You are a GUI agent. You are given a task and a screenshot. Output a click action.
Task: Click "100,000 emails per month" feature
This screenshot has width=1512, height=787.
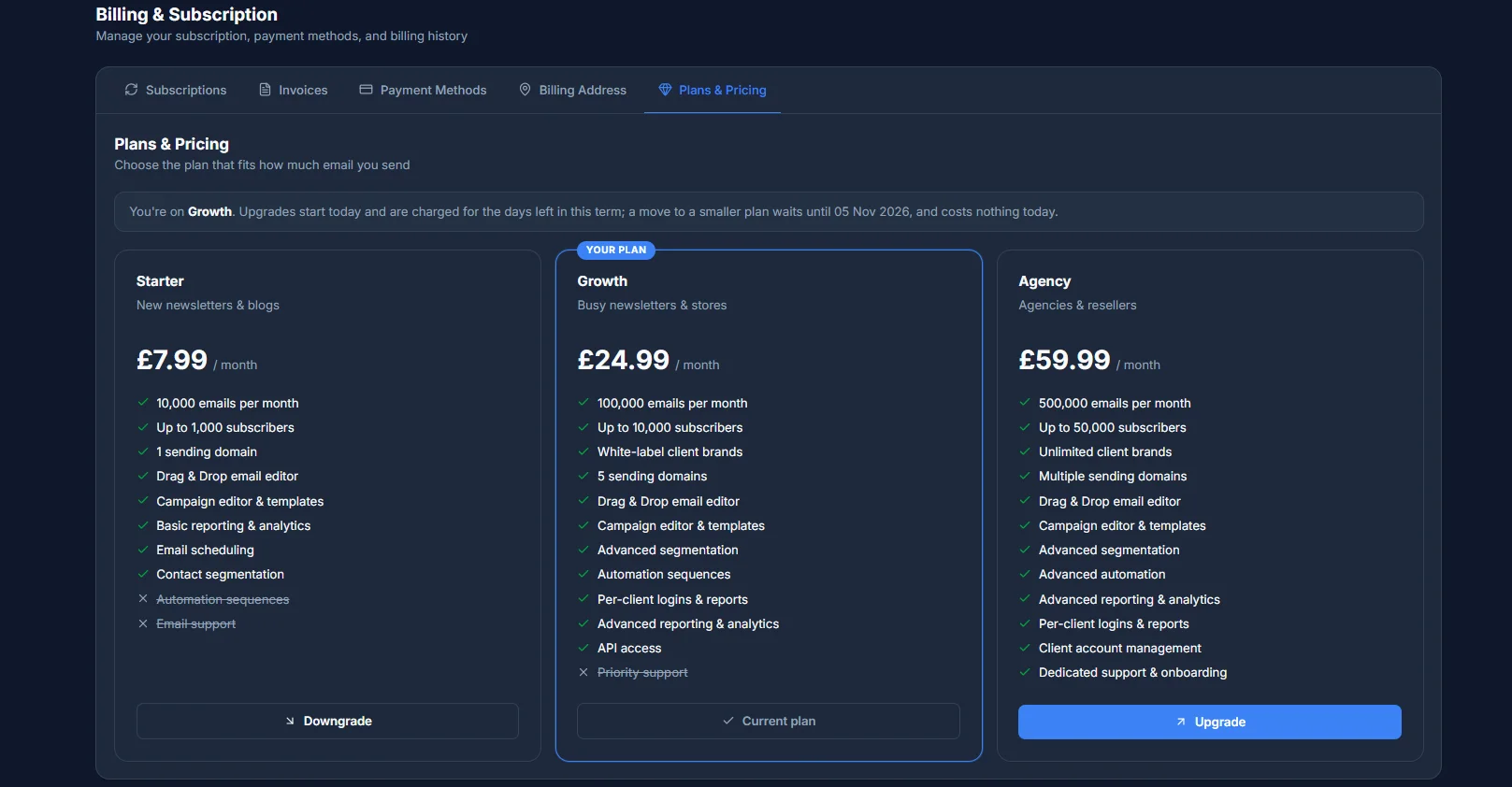click(x=672, y=404)
